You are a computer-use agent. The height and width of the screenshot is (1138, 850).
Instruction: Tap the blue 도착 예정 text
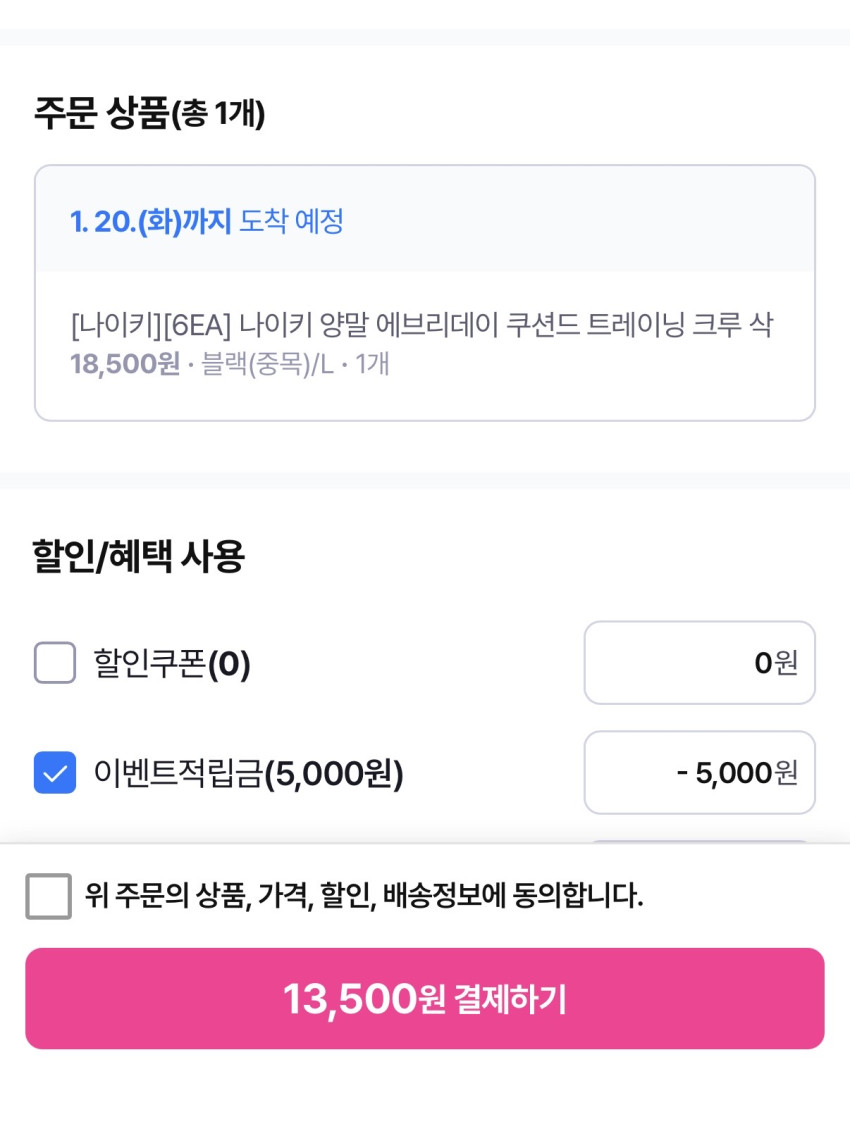[x=291, y=221]
